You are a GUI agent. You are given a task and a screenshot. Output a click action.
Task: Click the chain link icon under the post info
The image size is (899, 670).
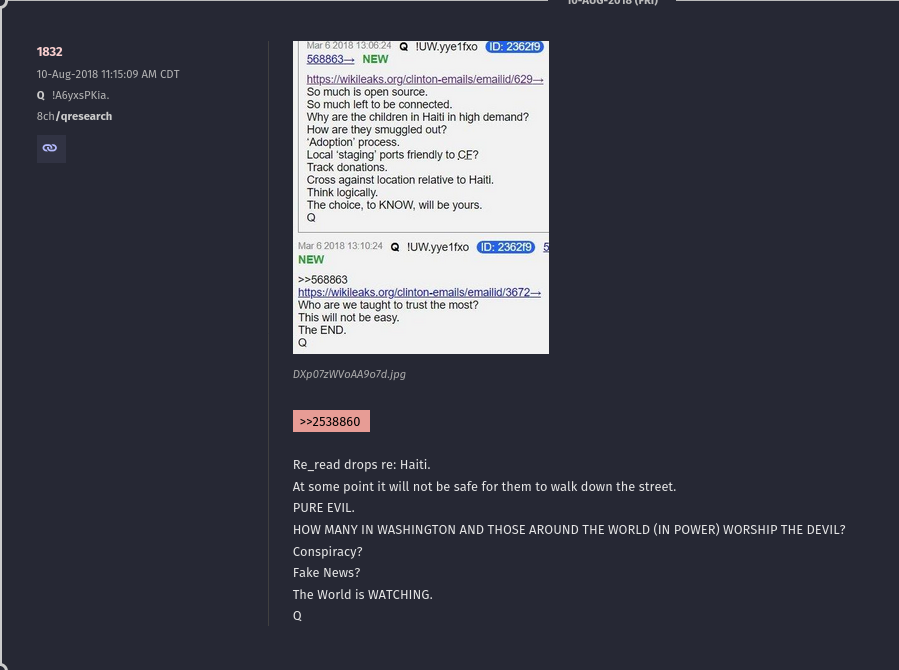(51, 148)
